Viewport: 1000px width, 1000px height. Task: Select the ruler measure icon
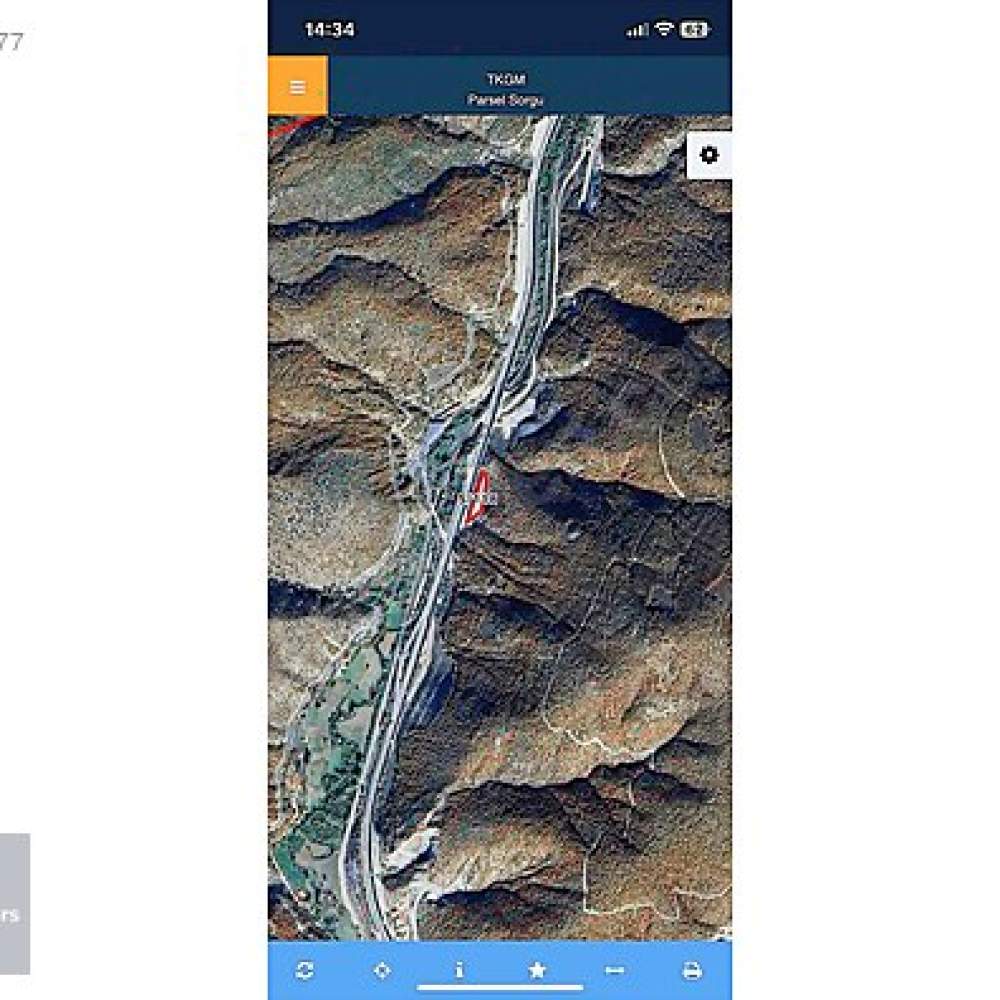pos(614,970)
